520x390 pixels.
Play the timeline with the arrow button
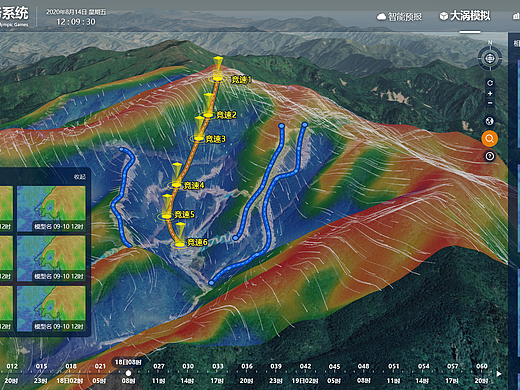[x=499, y=374]
